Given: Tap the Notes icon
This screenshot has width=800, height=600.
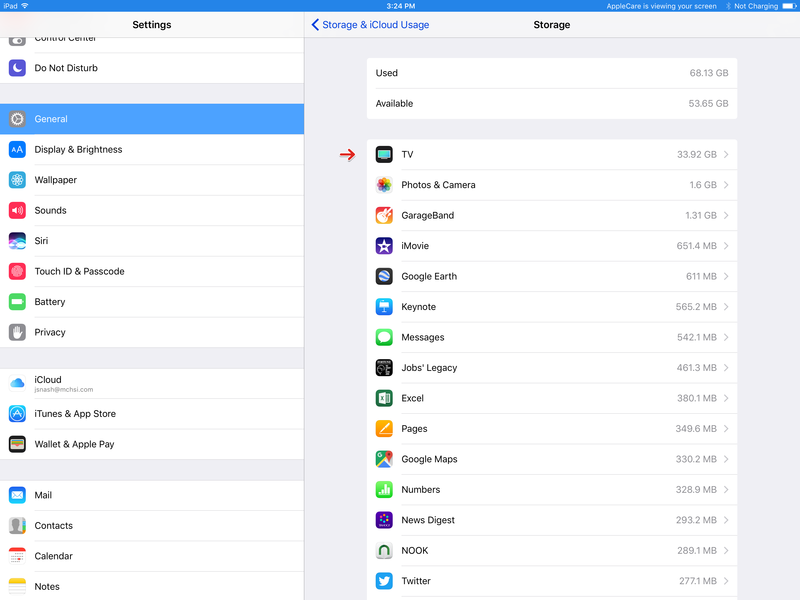Looking at the screenshot, I should pyautogui.click(x=17, y=586).
